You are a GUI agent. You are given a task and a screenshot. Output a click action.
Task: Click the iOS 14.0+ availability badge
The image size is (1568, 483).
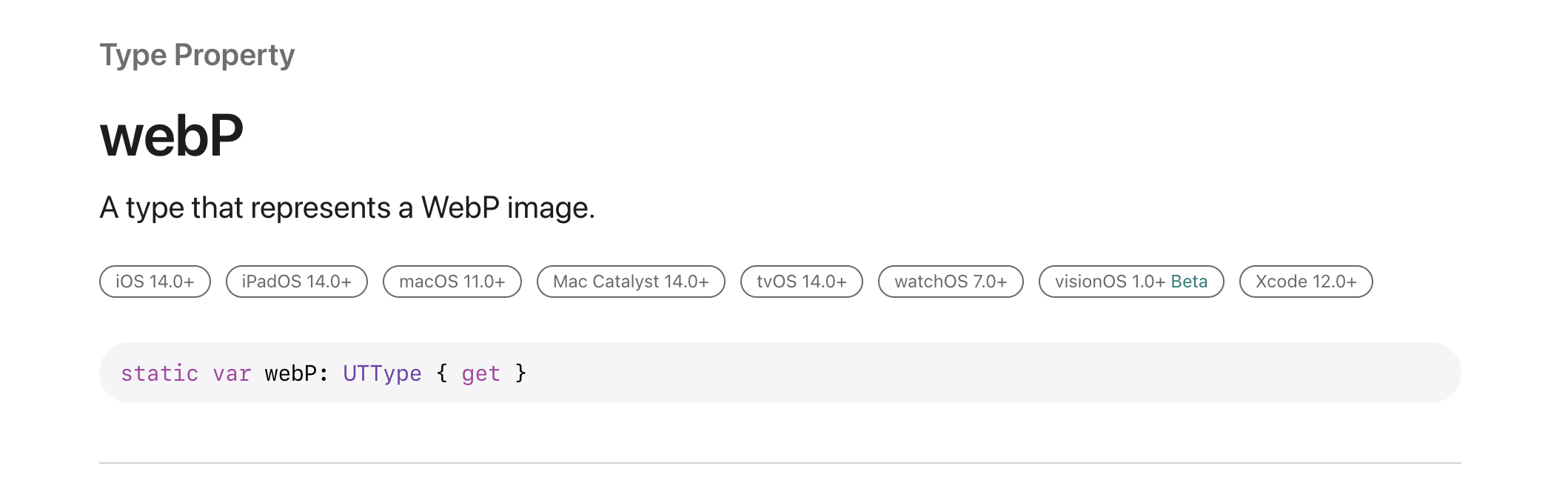pyautogui.click(x=155, y=282)
